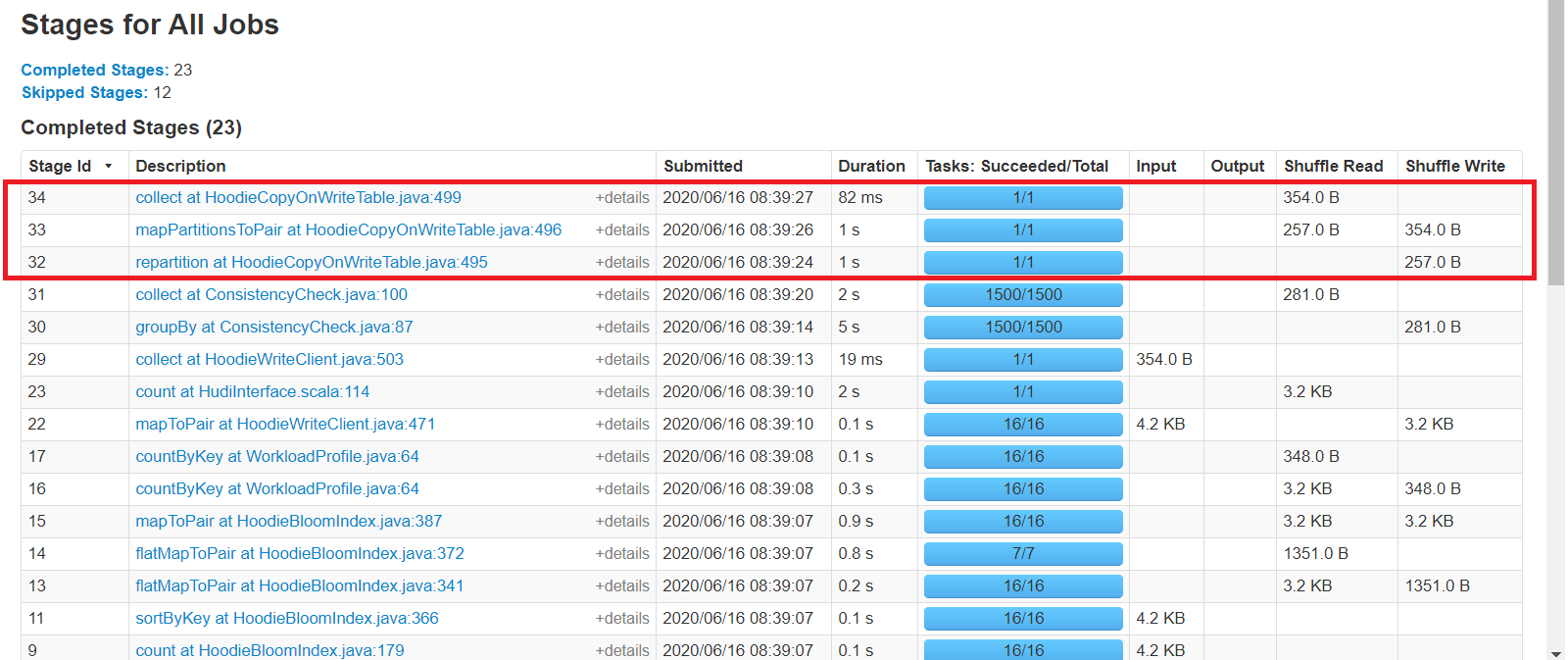Expand +details for stage 31
Viewport: 1568px width, 660px height.
622,294
